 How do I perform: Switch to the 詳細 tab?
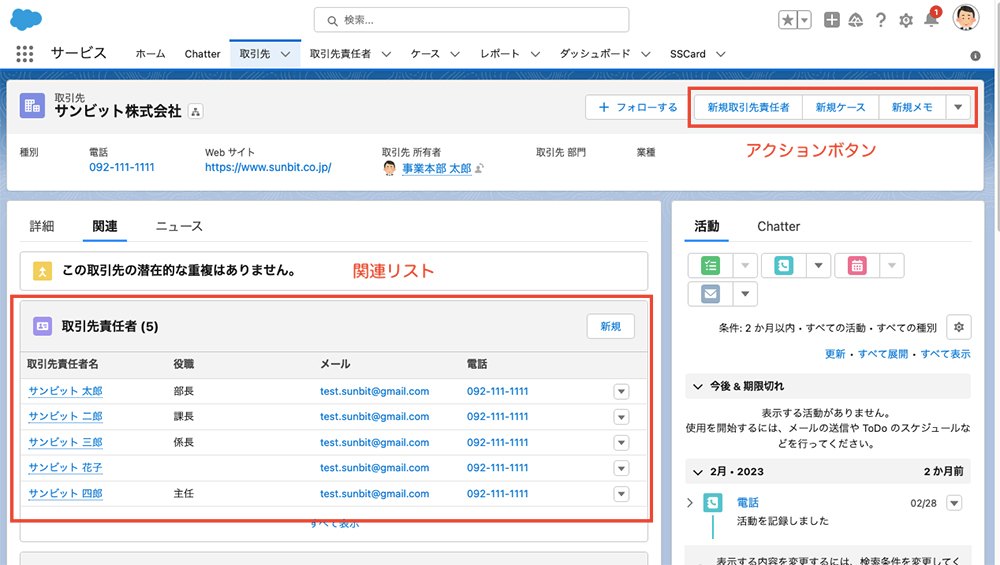(41, 226)
